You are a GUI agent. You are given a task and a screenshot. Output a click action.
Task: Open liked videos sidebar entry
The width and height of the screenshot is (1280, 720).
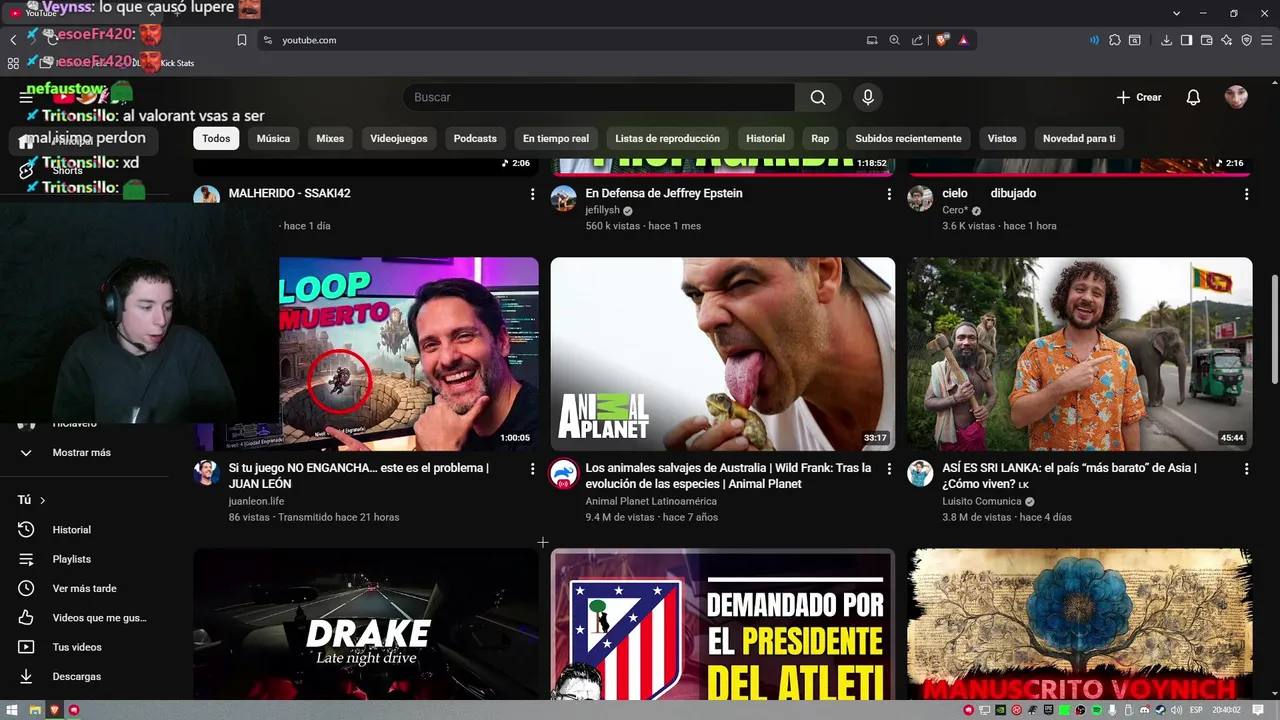tap(84, 618)
